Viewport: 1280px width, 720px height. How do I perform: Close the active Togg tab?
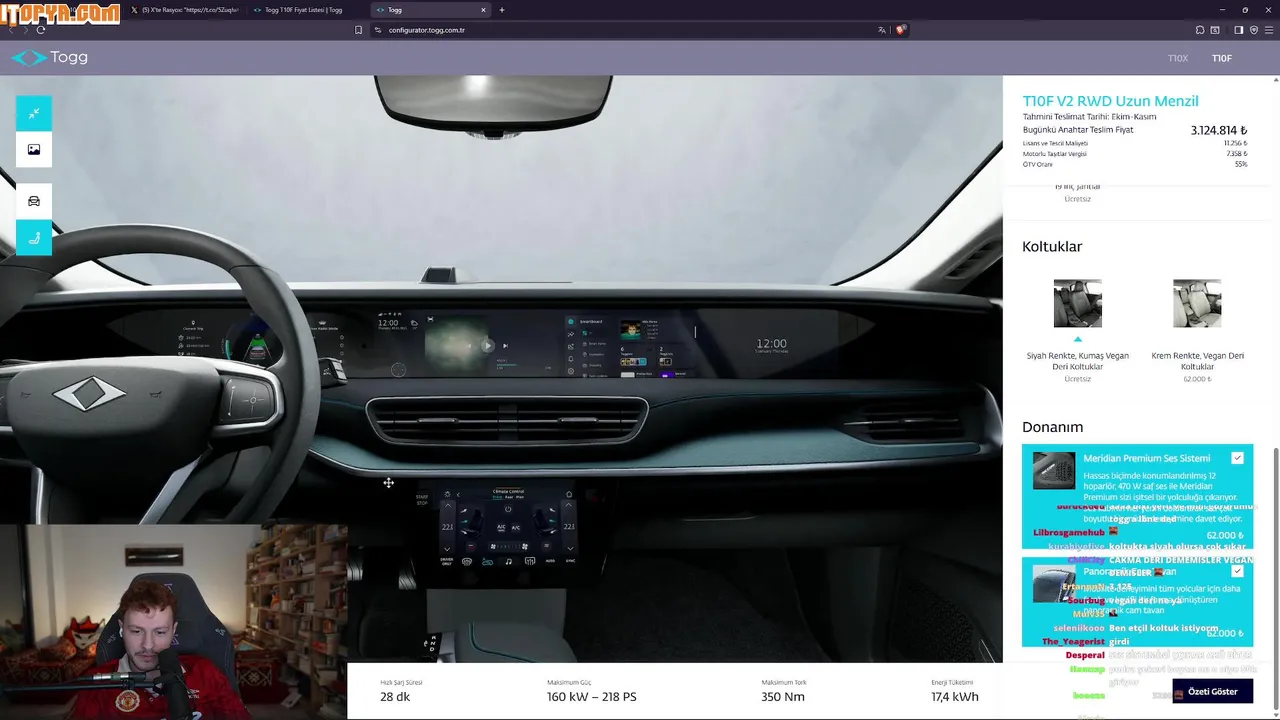click(x=484, y=10)
